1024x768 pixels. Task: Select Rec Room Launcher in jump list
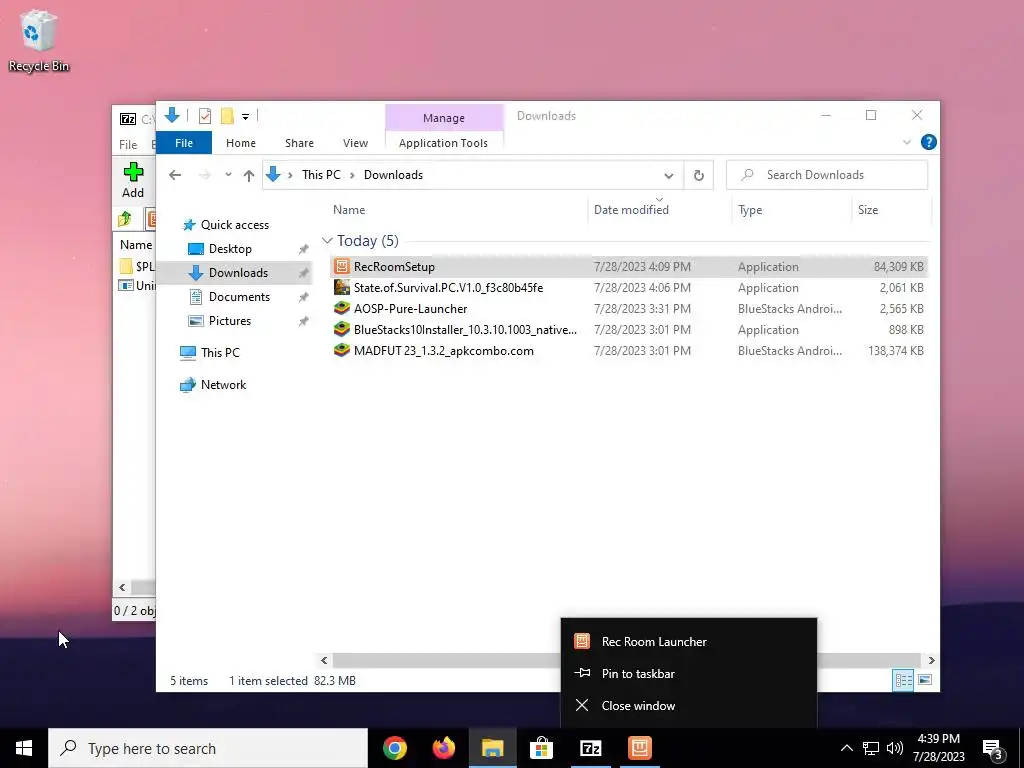689,641
